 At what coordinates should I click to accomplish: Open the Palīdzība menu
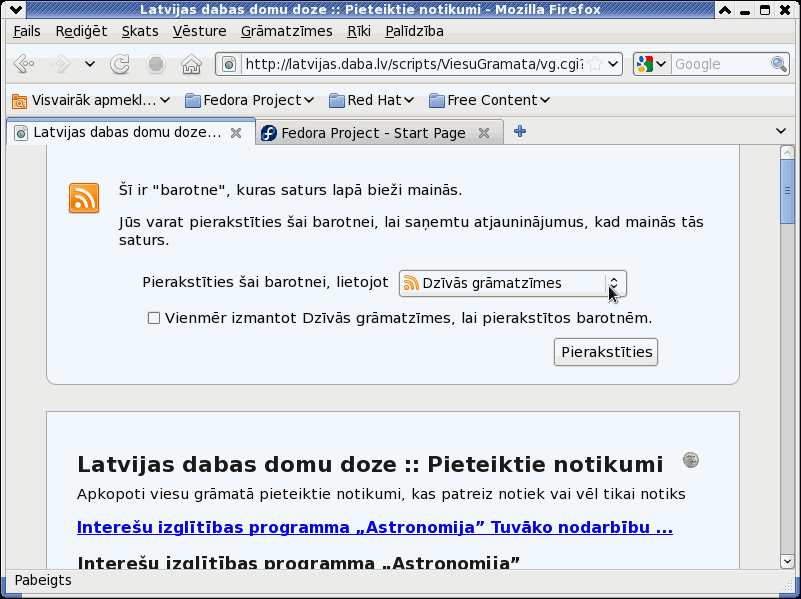414,32
